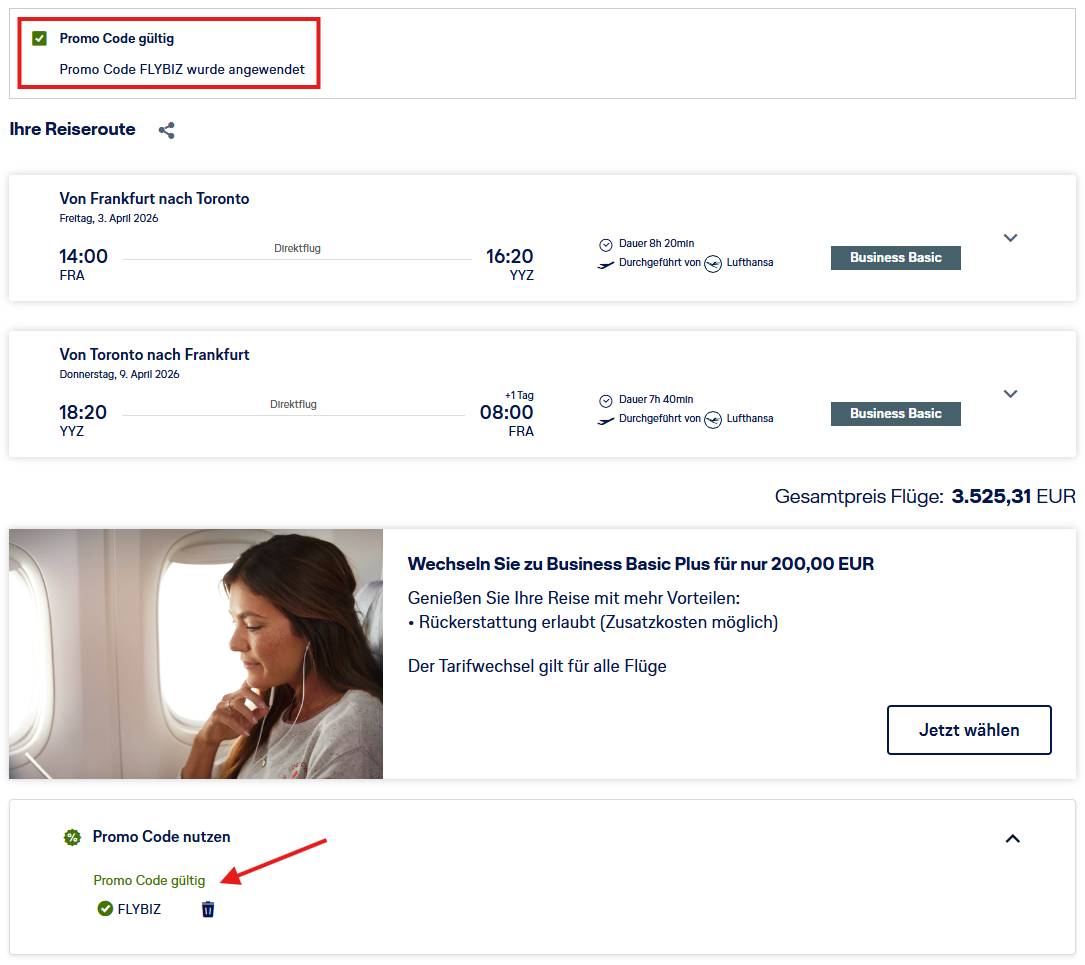This screenshot has width=1085, height=965.
Task: Collapse the Promo Code nutzen section
Action: point(1013,839)
